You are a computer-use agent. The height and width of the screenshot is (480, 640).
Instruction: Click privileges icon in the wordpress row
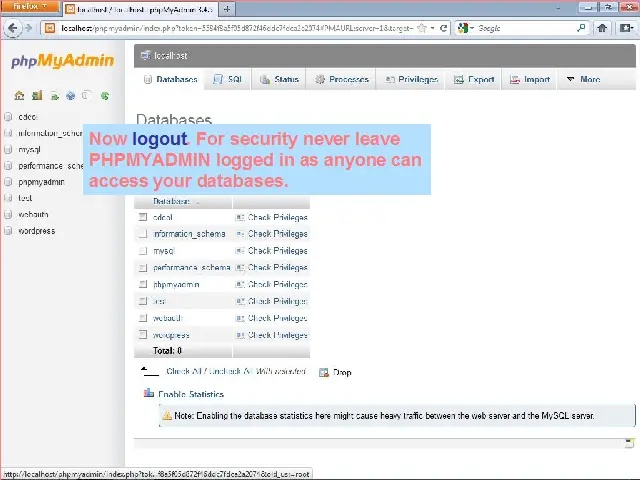tap(240, 335)
